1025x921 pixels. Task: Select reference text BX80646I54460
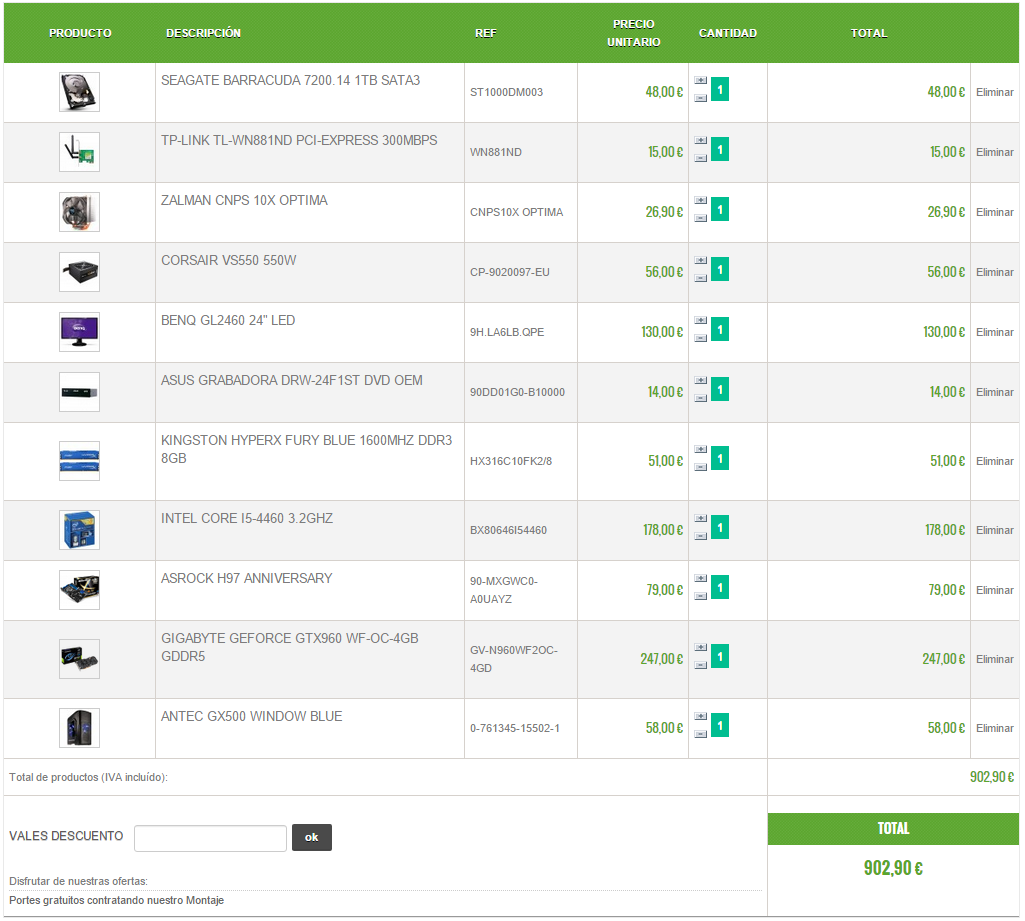click(x=509, y=531)
